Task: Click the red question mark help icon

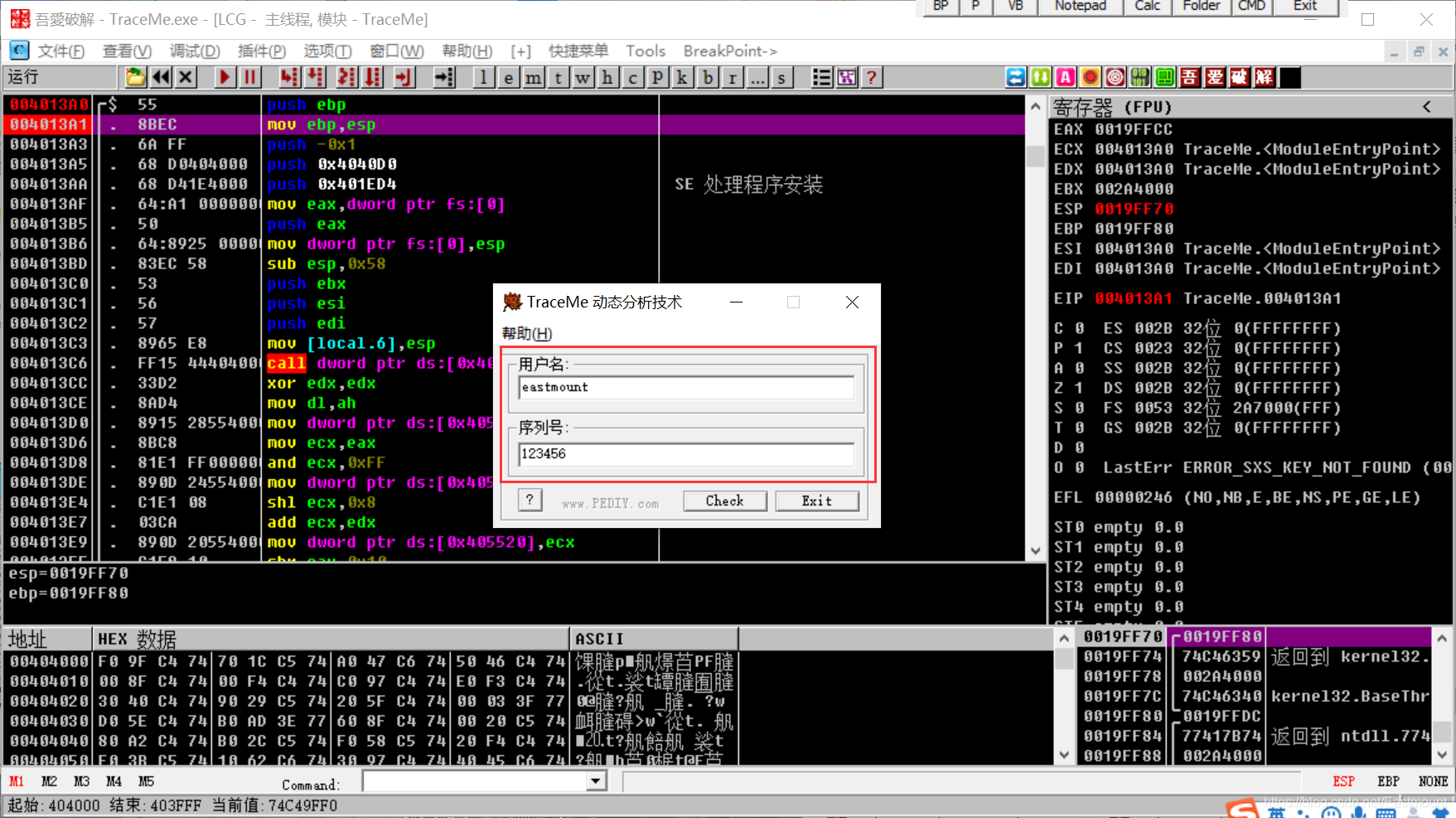Action: [871, 78]
